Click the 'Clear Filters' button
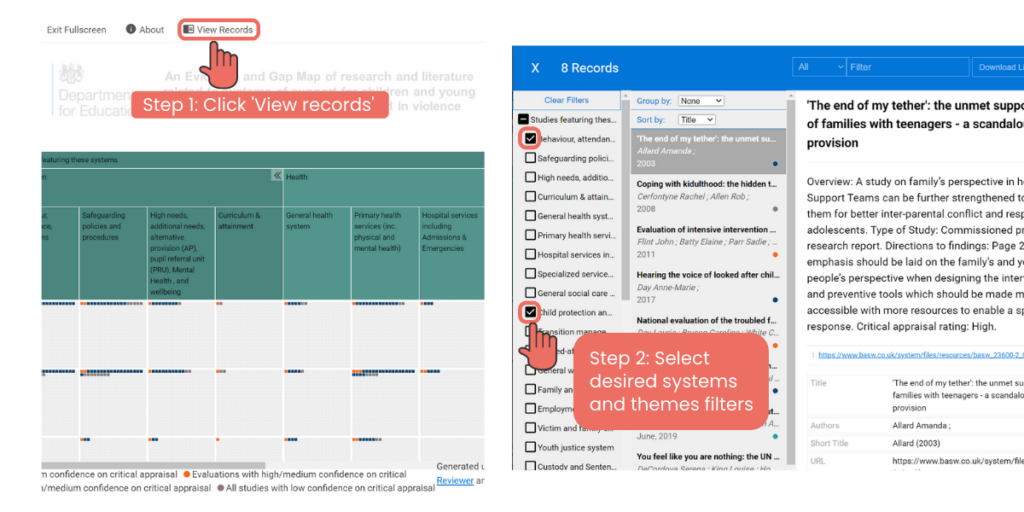Screen dimensions: 1024x512 click(566, 100)
